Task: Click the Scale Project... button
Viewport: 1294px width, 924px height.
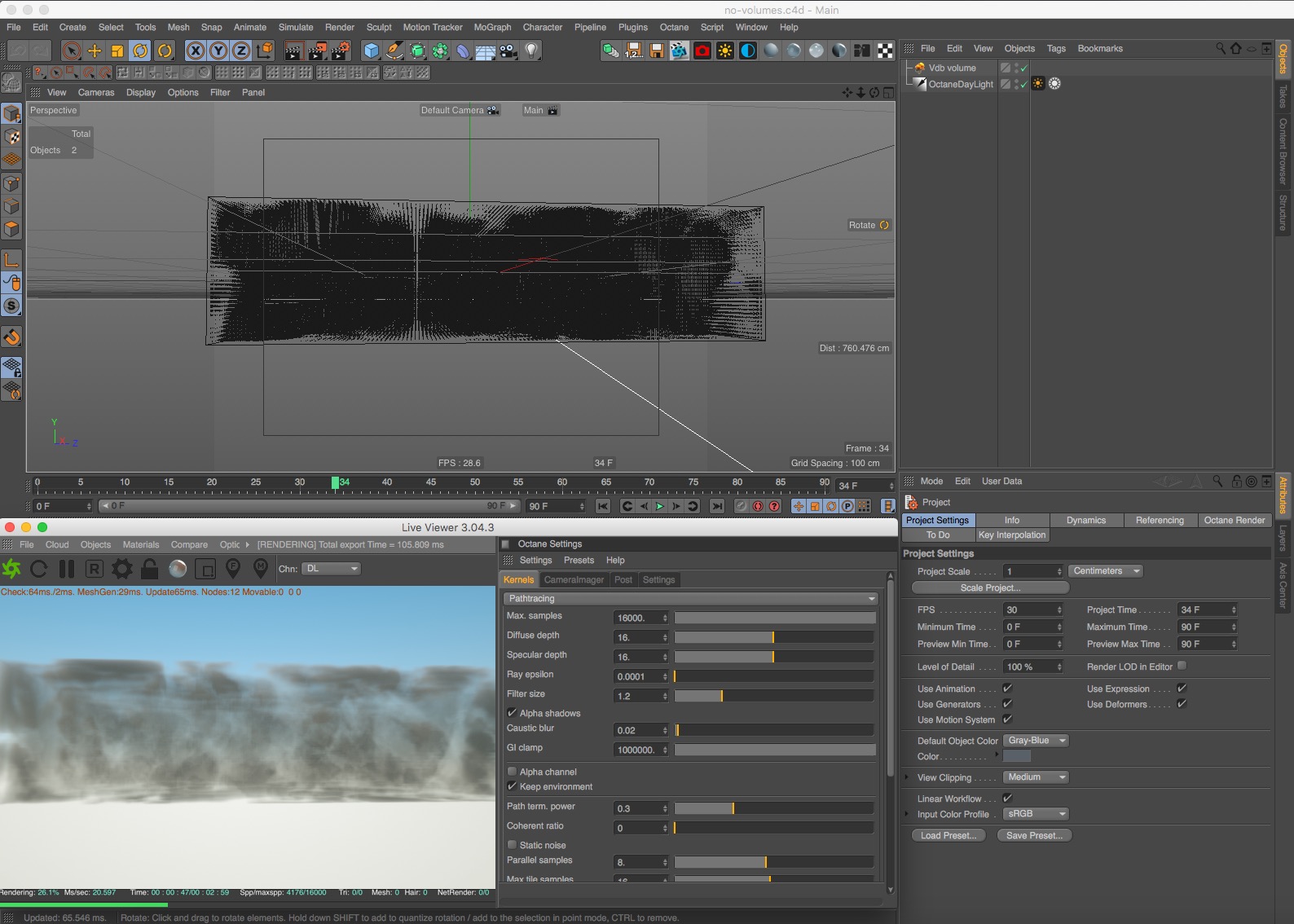Action: 990,588
